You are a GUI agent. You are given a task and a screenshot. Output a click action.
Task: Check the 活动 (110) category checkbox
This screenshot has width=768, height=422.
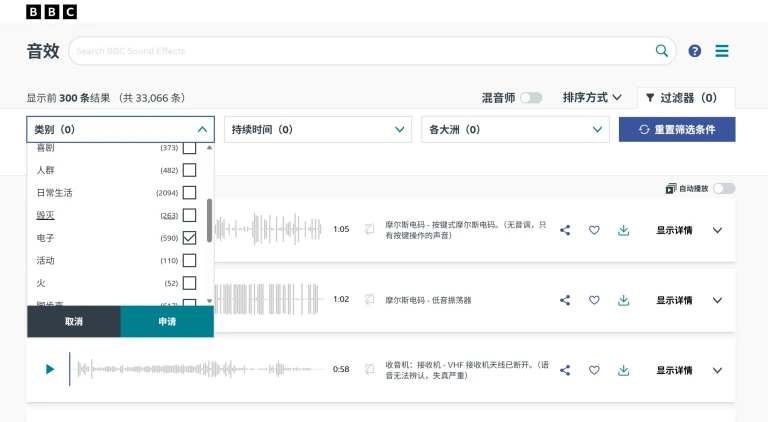click(190, 260)
